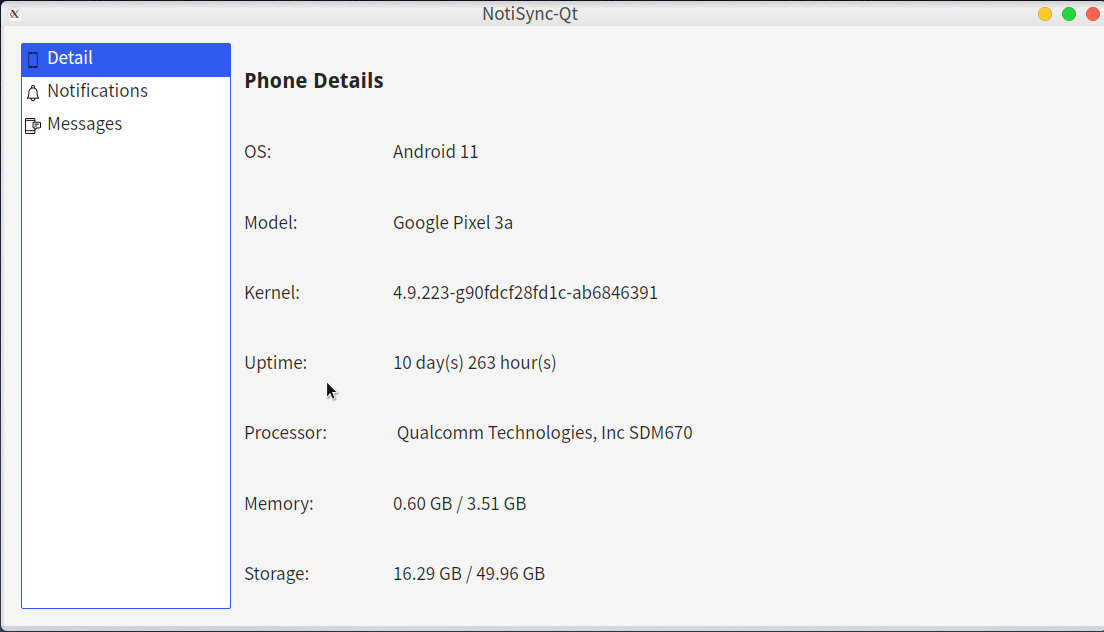Image resolution: width=1104 pixels, height=632 pixels.
Task: Minimize the window with the yellow button
Action: coord(1045,14)
